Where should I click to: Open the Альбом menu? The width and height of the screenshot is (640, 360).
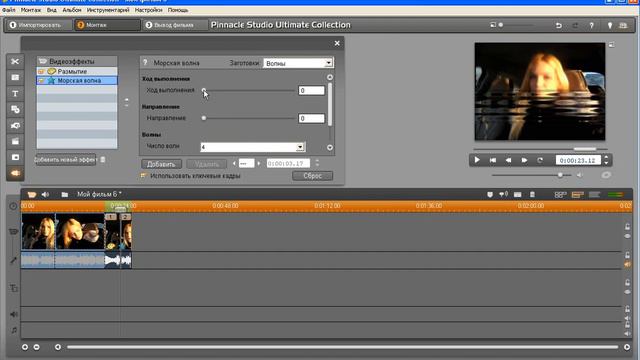coord(72,10)
